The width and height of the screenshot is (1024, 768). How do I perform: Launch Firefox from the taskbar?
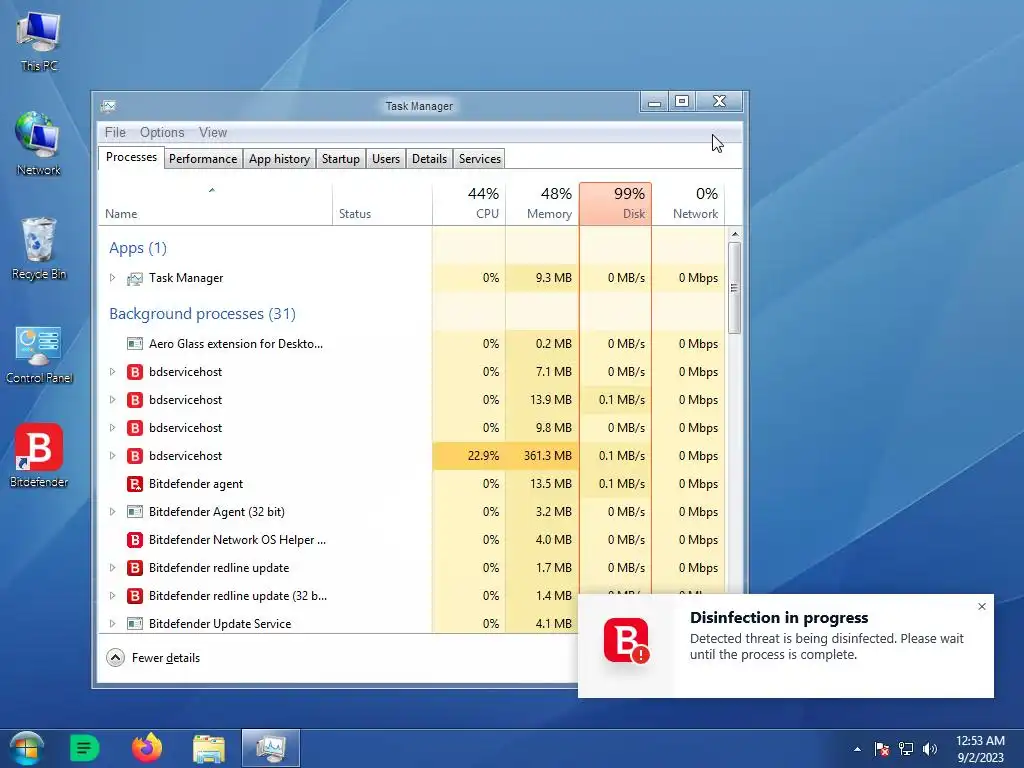[x=146, y=748]
